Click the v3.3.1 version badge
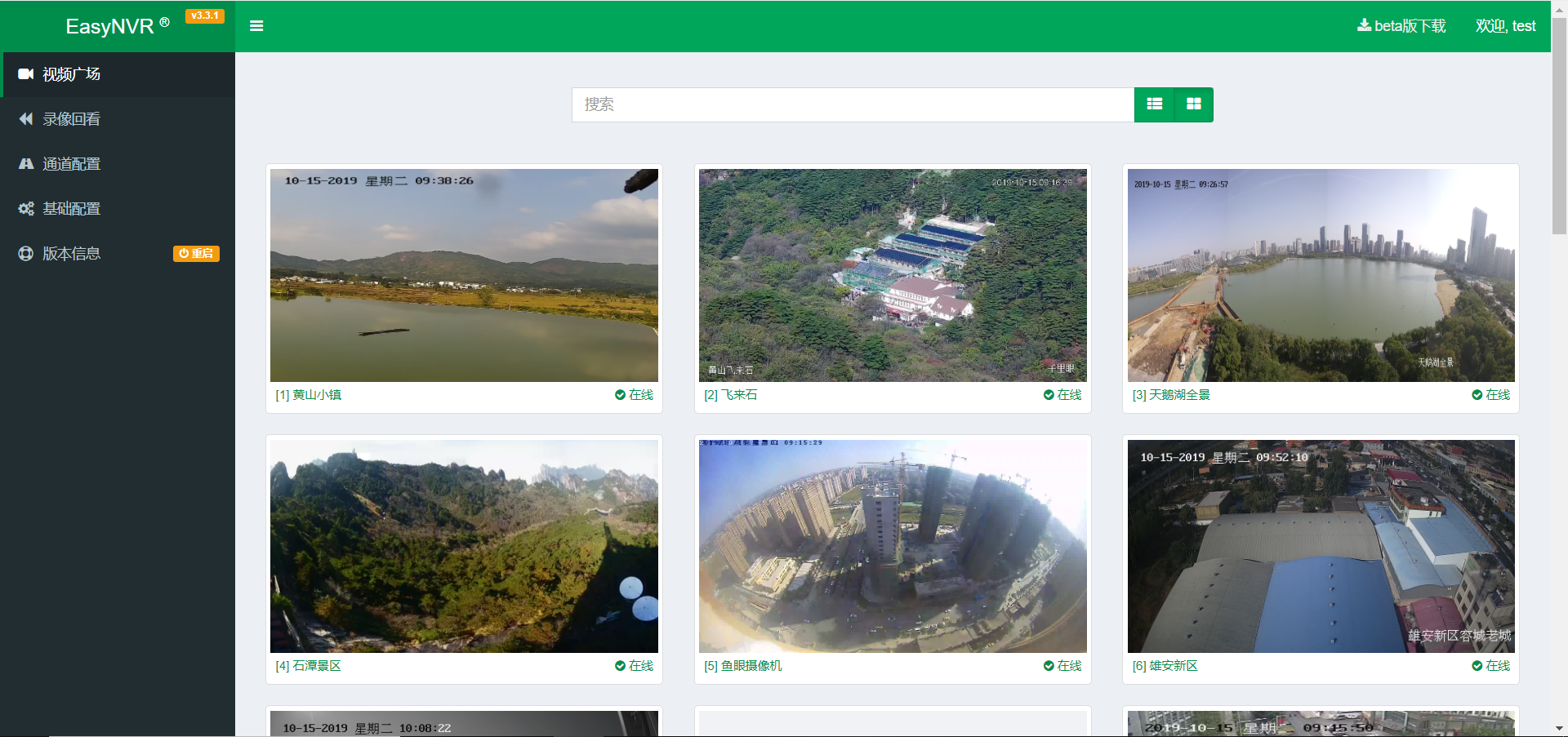Viewport: 1568px width, 737px height. (x=205, y=16)
